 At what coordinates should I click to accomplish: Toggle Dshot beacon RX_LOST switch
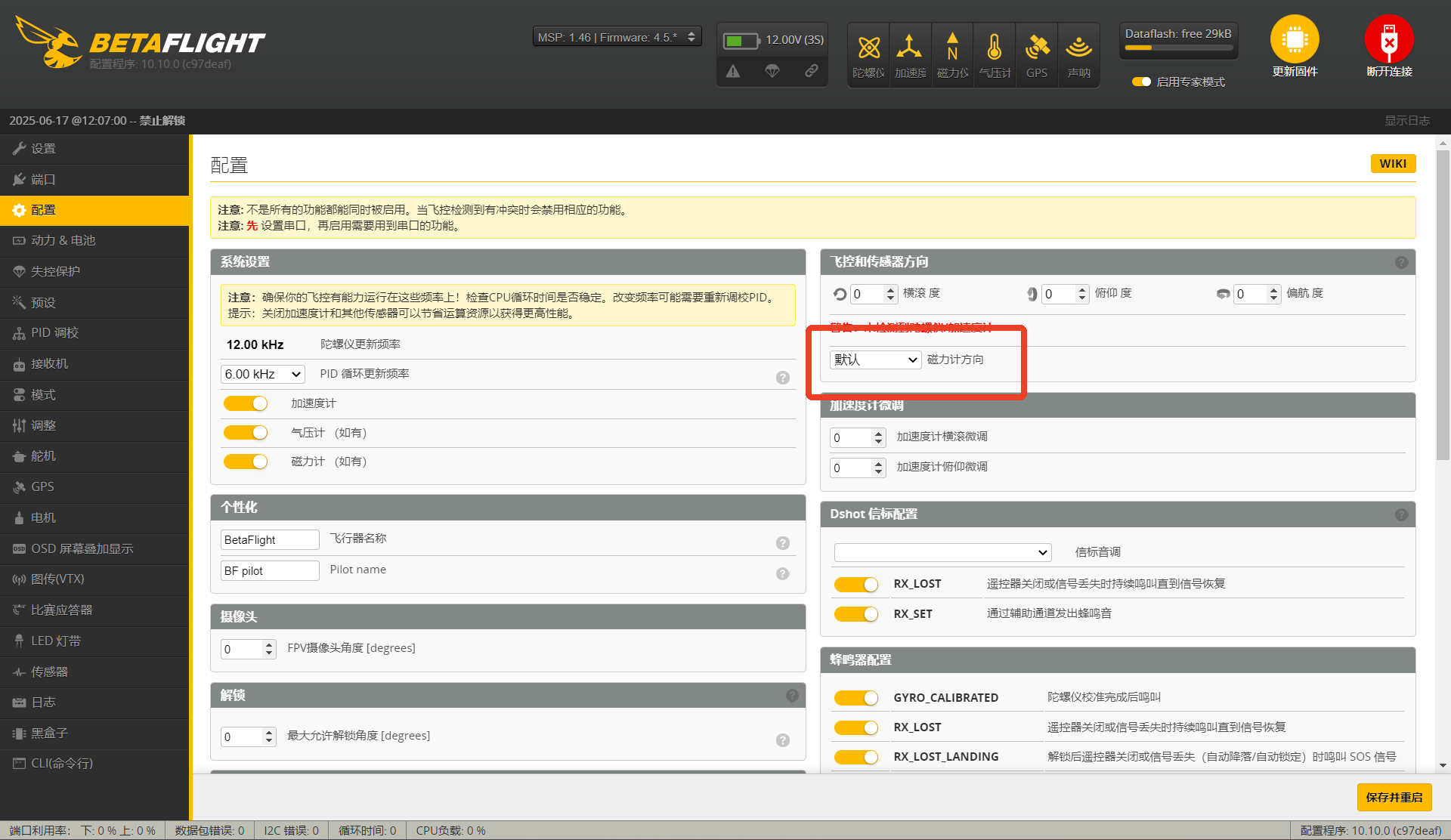(x=856, y=584)
